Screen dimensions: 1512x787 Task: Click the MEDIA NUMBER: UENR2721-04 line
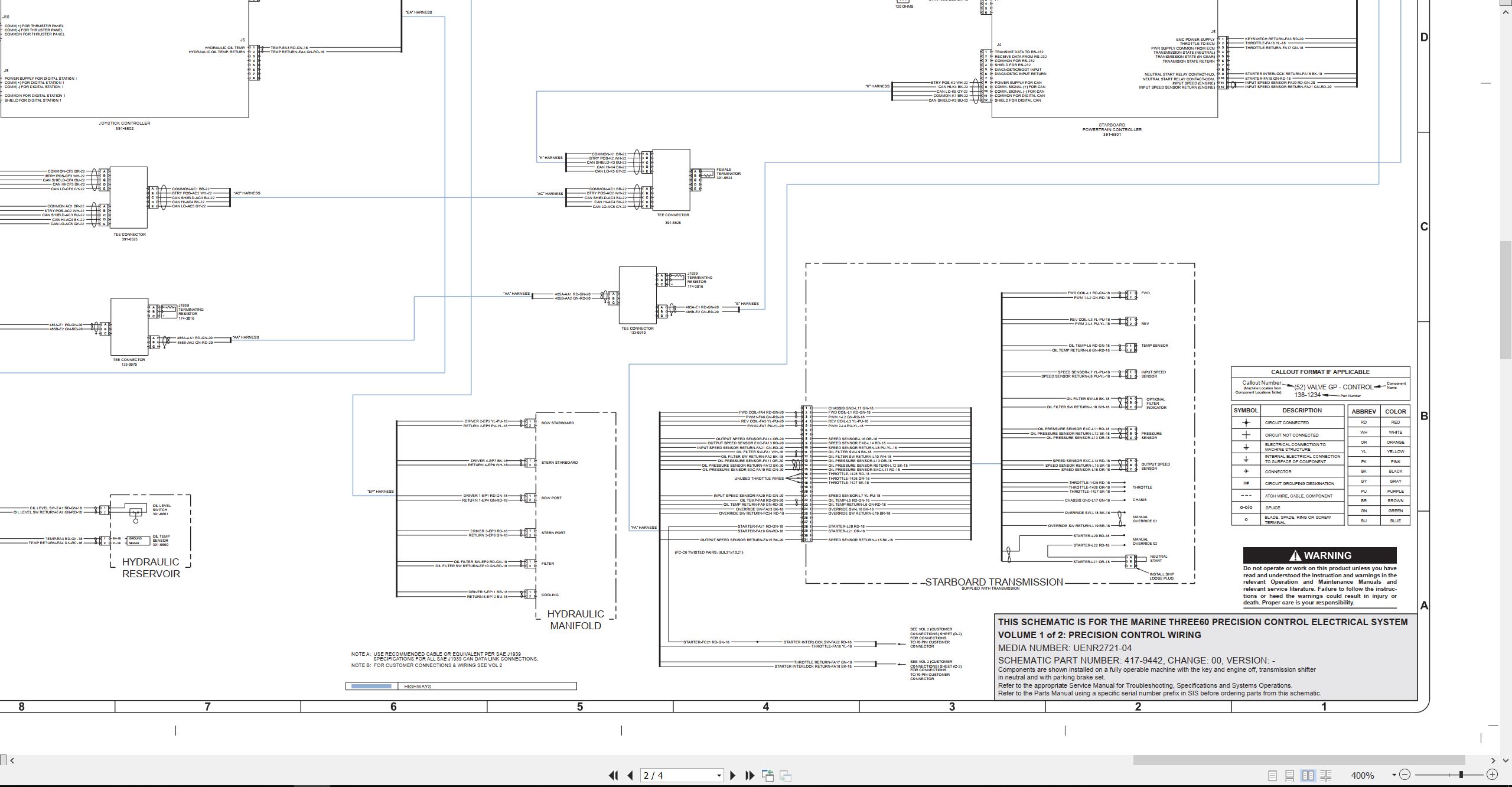click(1065, 648)
